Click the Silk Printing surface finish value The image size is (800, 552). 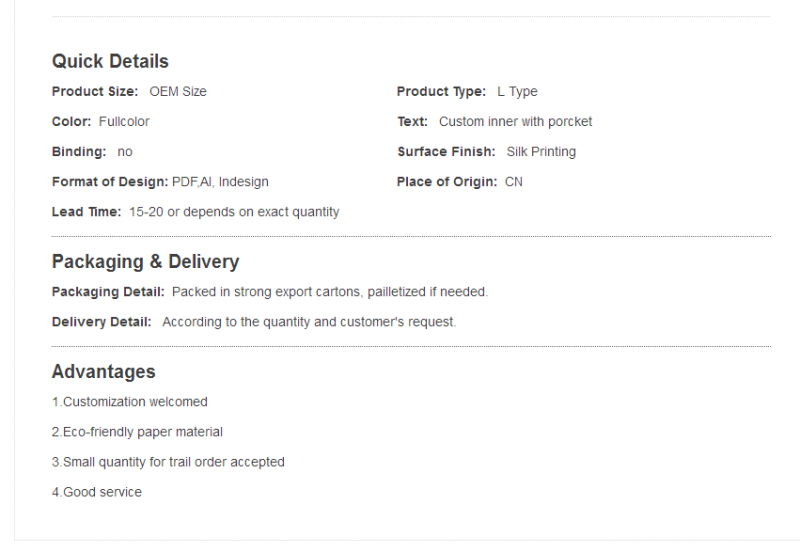[x=541, y=152]
